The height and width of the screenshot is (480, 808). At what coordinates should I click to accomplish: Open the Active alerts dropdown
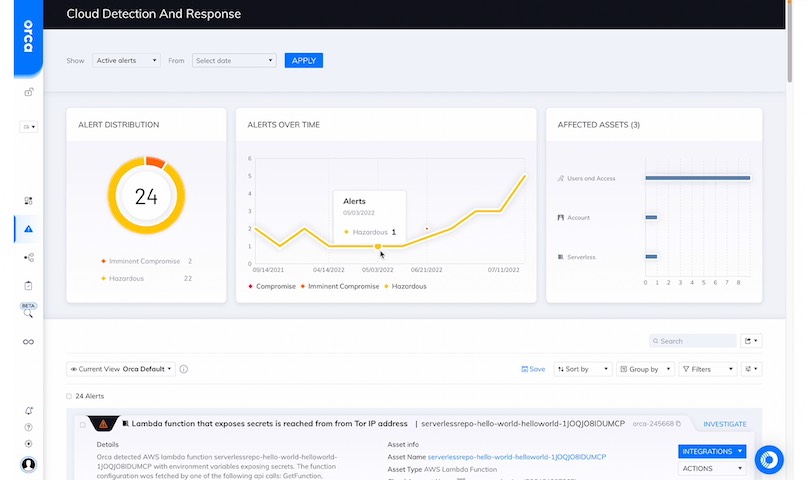[126, 61]
